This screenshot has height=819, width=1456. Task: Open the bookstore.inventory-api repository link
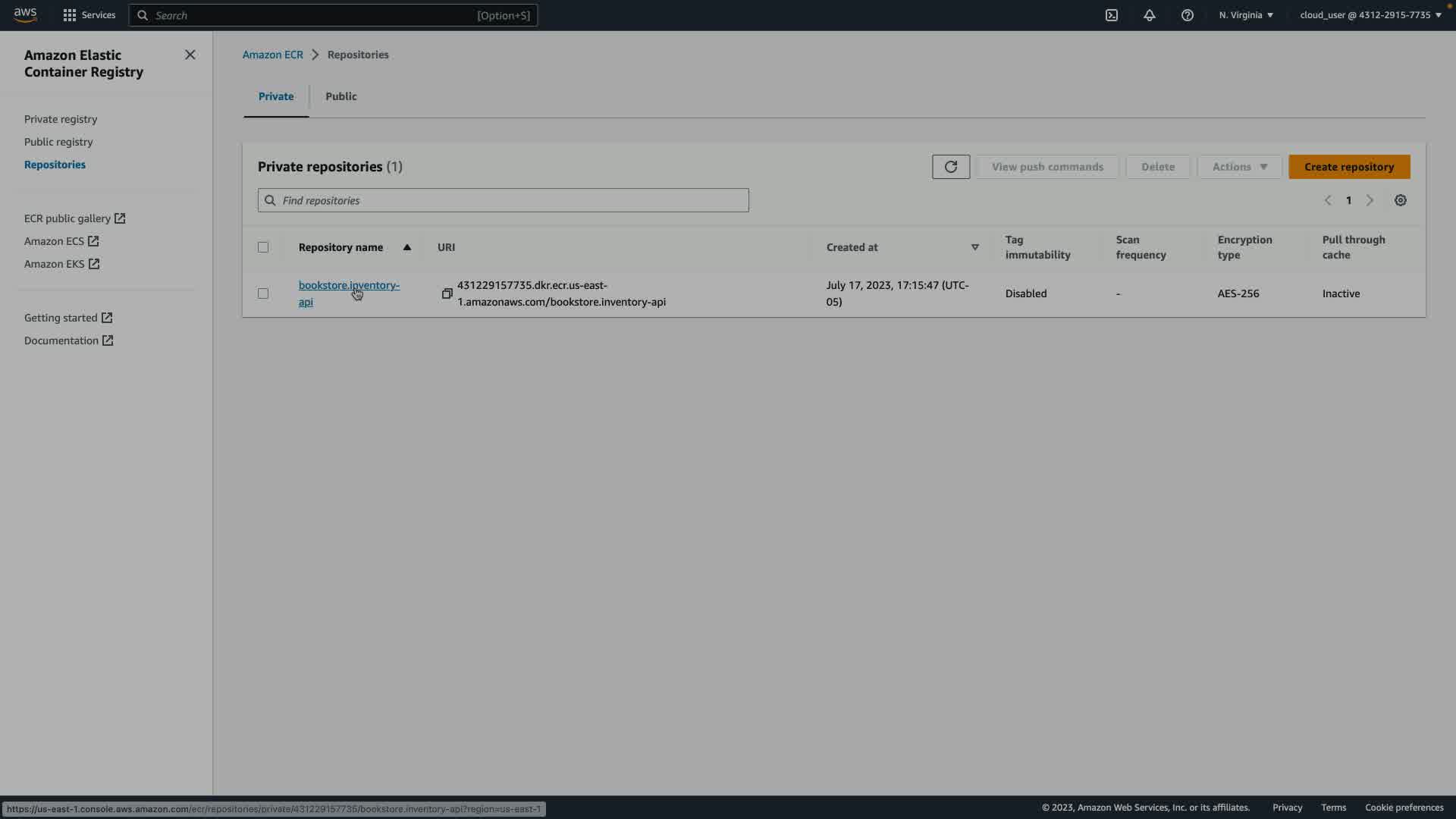(348, 286)
